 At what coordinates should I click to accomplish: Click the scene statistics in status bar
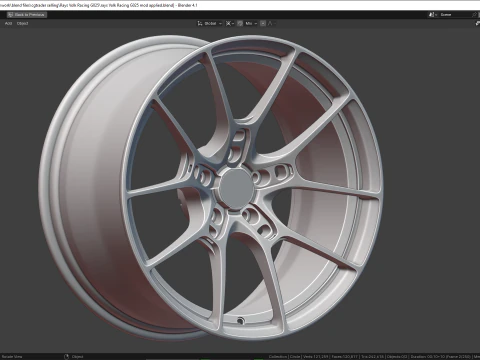tap(373, 357)
